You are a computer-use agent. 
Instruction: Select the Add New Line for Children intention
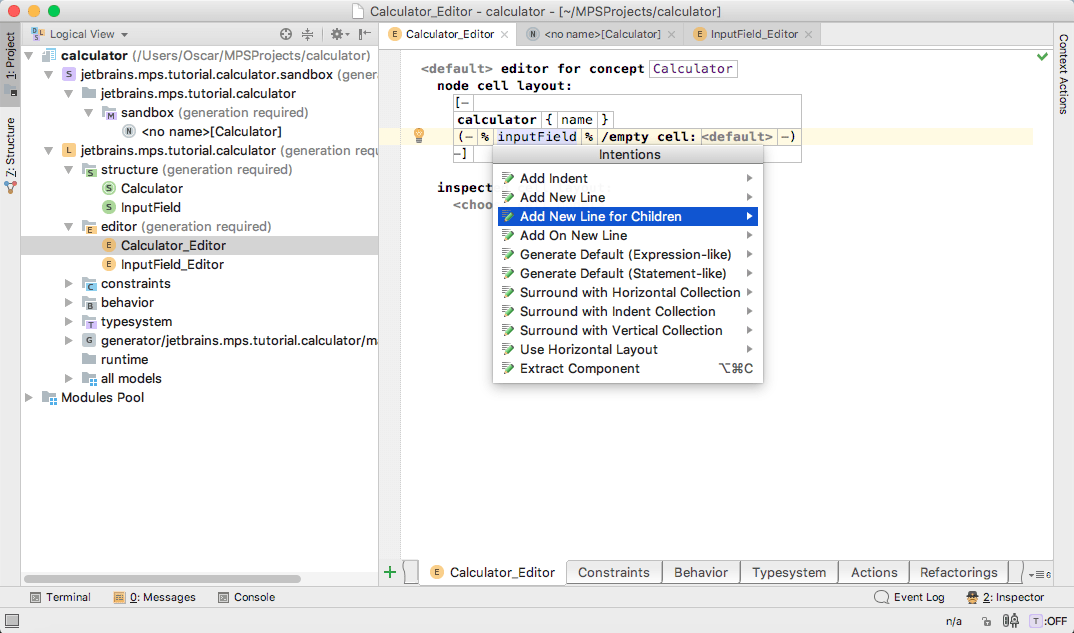point(600,216)
